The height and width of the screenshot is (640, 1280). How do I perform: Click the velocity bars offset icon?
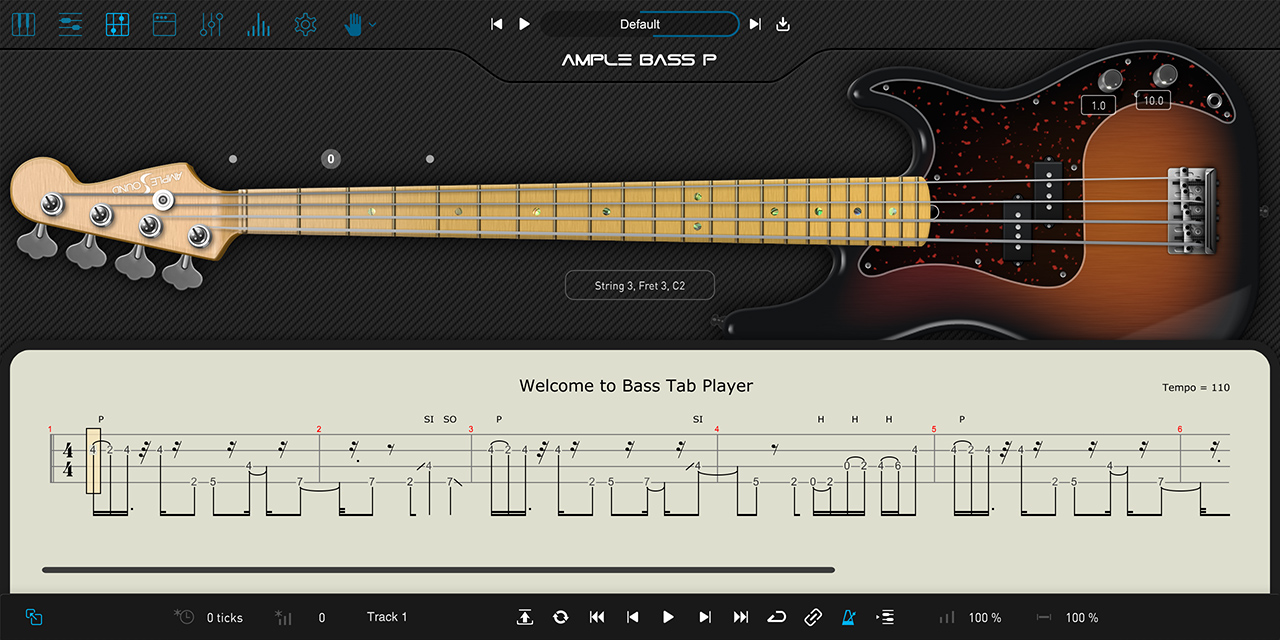point(283,617)
